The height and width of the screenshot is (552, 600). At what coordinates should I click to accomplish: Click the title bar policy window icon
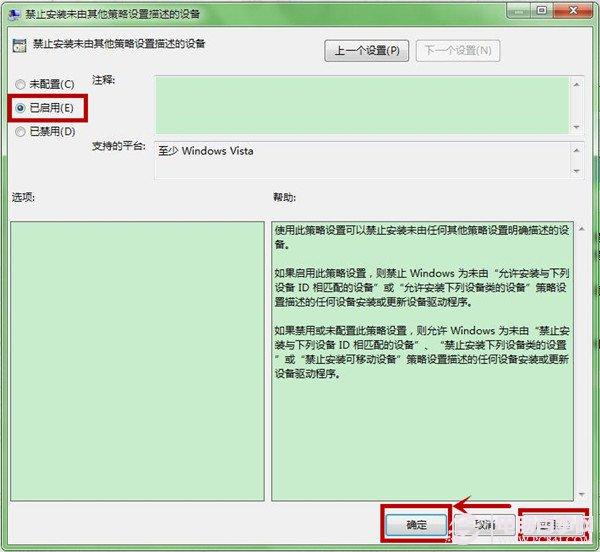pyautogui.click(x=14, y=14)
